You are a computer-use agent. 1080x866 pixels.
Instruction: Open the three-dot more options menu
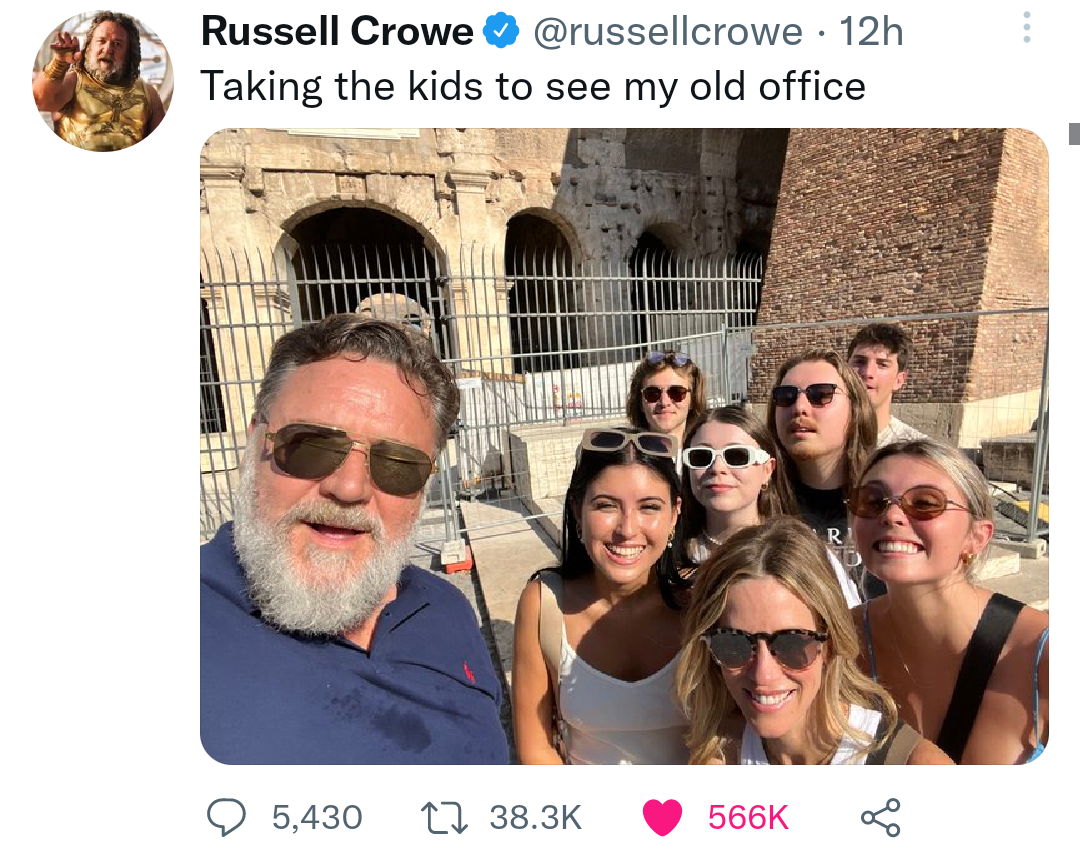[x=1026, y=28]
